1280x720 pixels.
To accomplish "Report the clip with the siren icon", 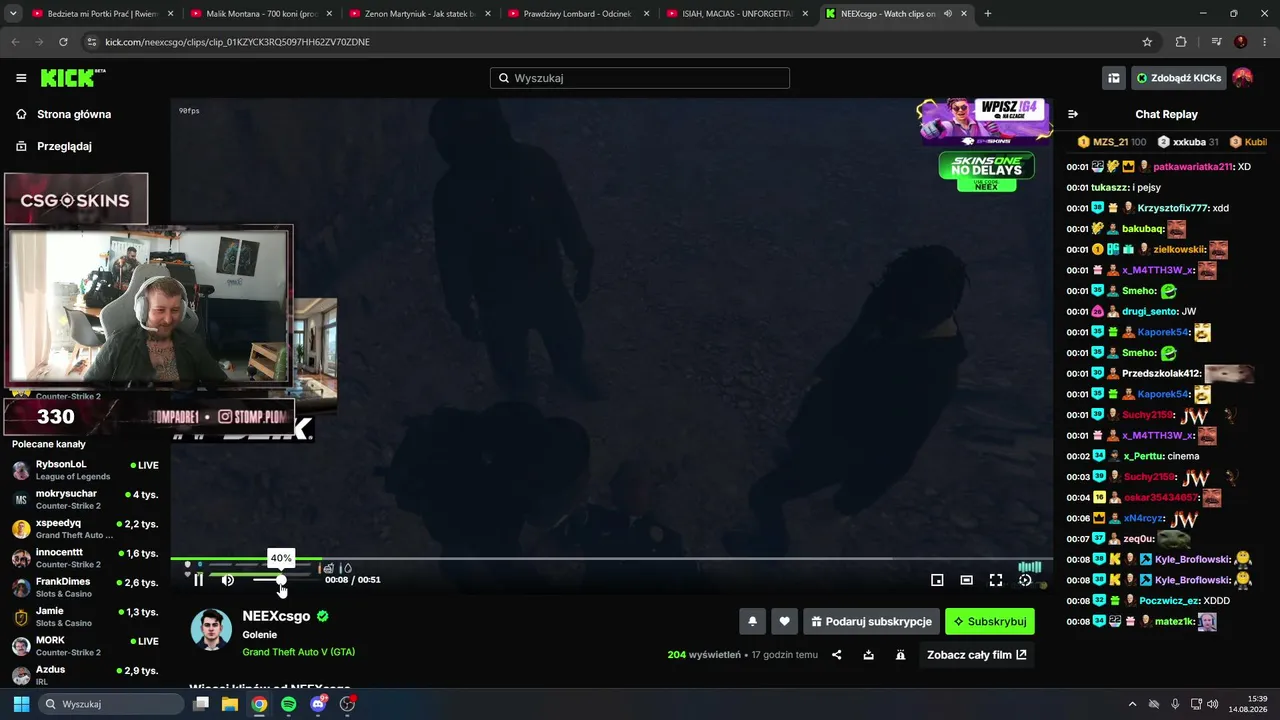I will 900,655.
